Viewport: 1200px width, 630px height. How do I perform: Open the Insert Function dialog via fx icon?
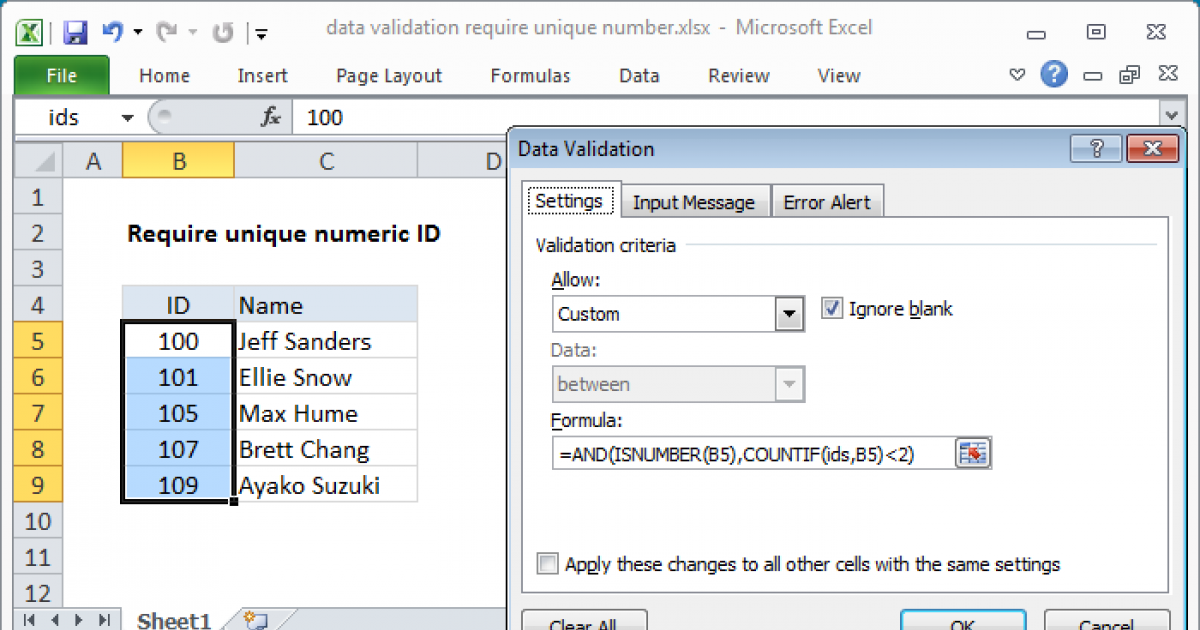(x=270, y=115)
